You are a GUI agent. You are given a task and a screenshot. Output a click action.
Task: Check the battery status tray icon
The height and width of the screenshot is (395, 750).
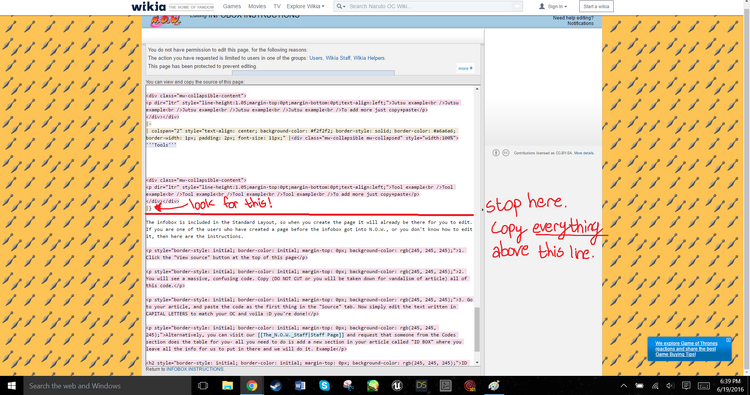tap(640, 386)
